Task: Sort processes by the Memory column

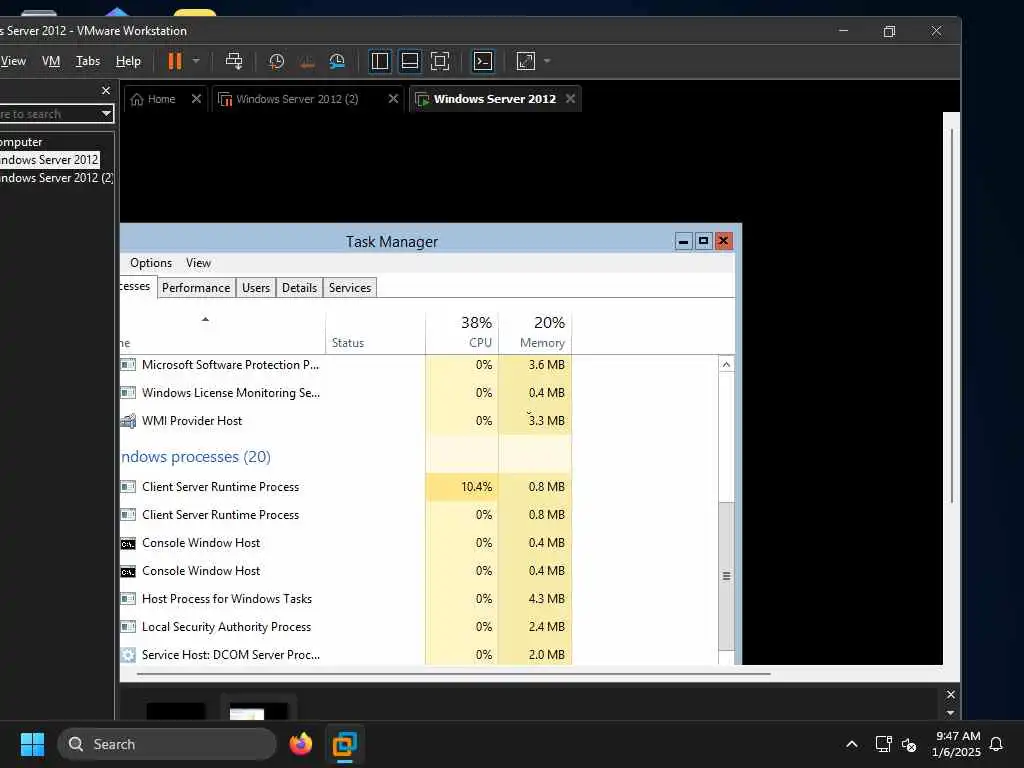Action: [535, 334]
